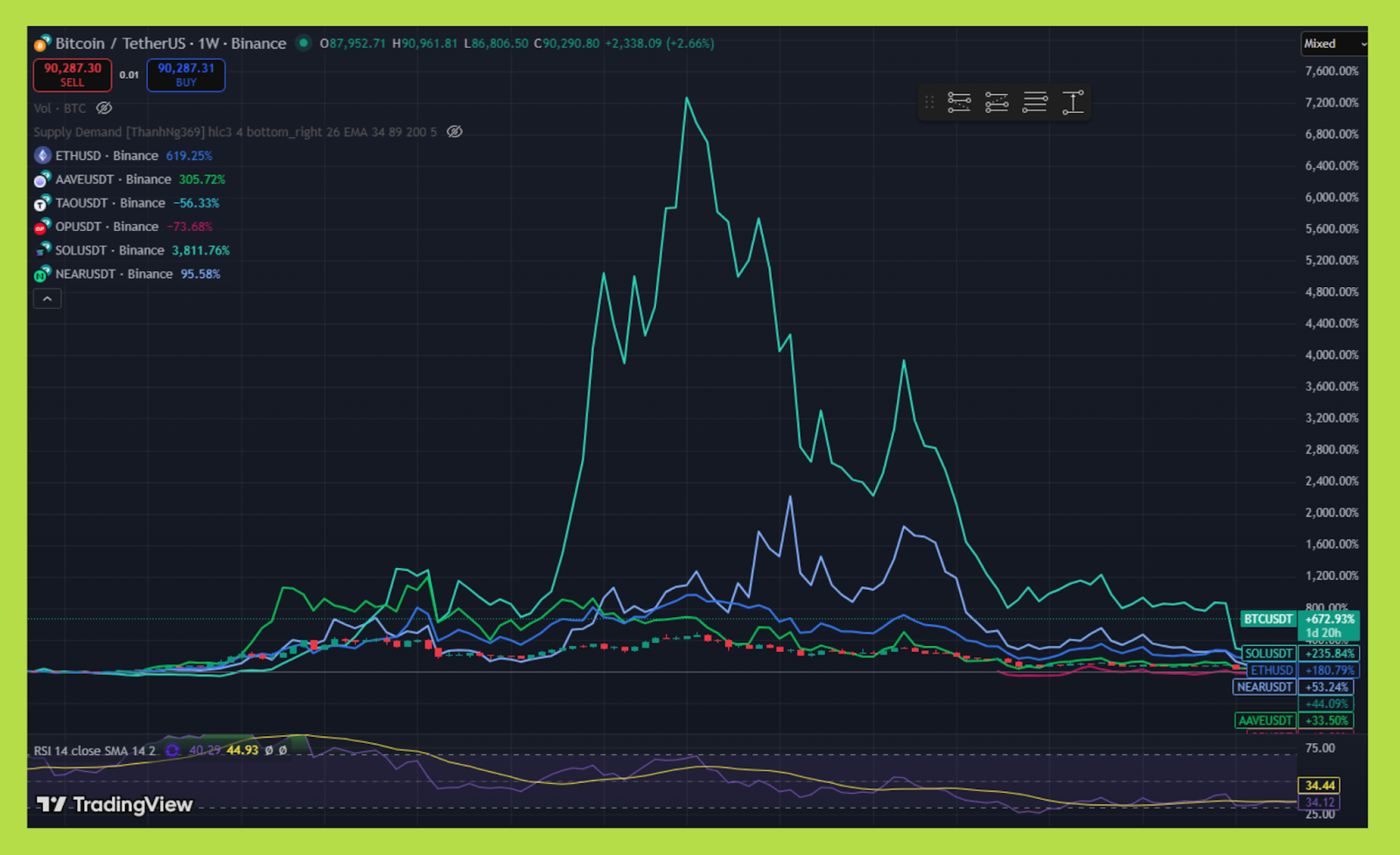Show the hidden Supply Demand indicator
This screenshot has width=1400, height=855.
(455, 132)
